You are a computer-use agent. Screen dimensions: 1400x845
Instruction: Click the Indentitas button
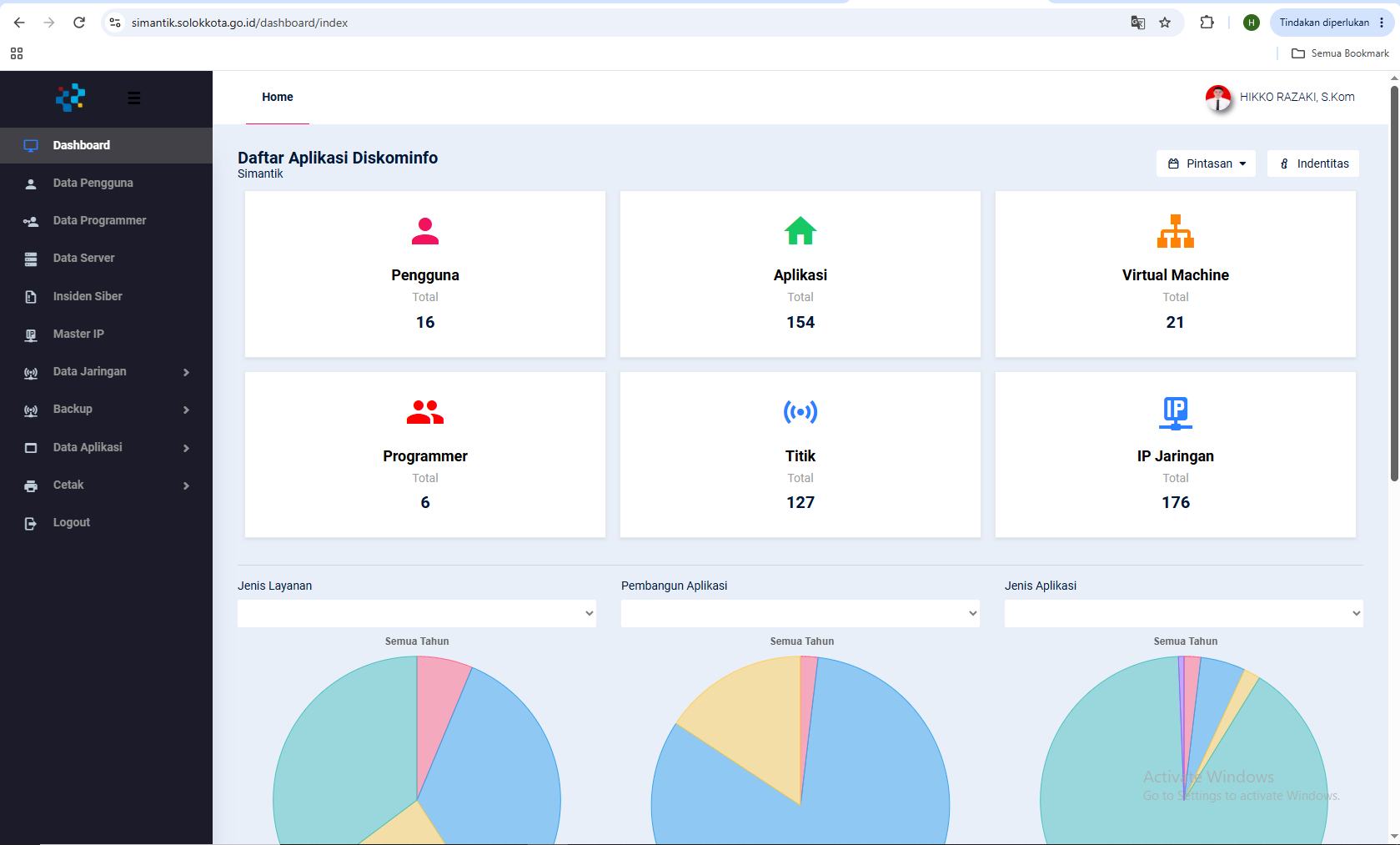tap(1313, 163)
